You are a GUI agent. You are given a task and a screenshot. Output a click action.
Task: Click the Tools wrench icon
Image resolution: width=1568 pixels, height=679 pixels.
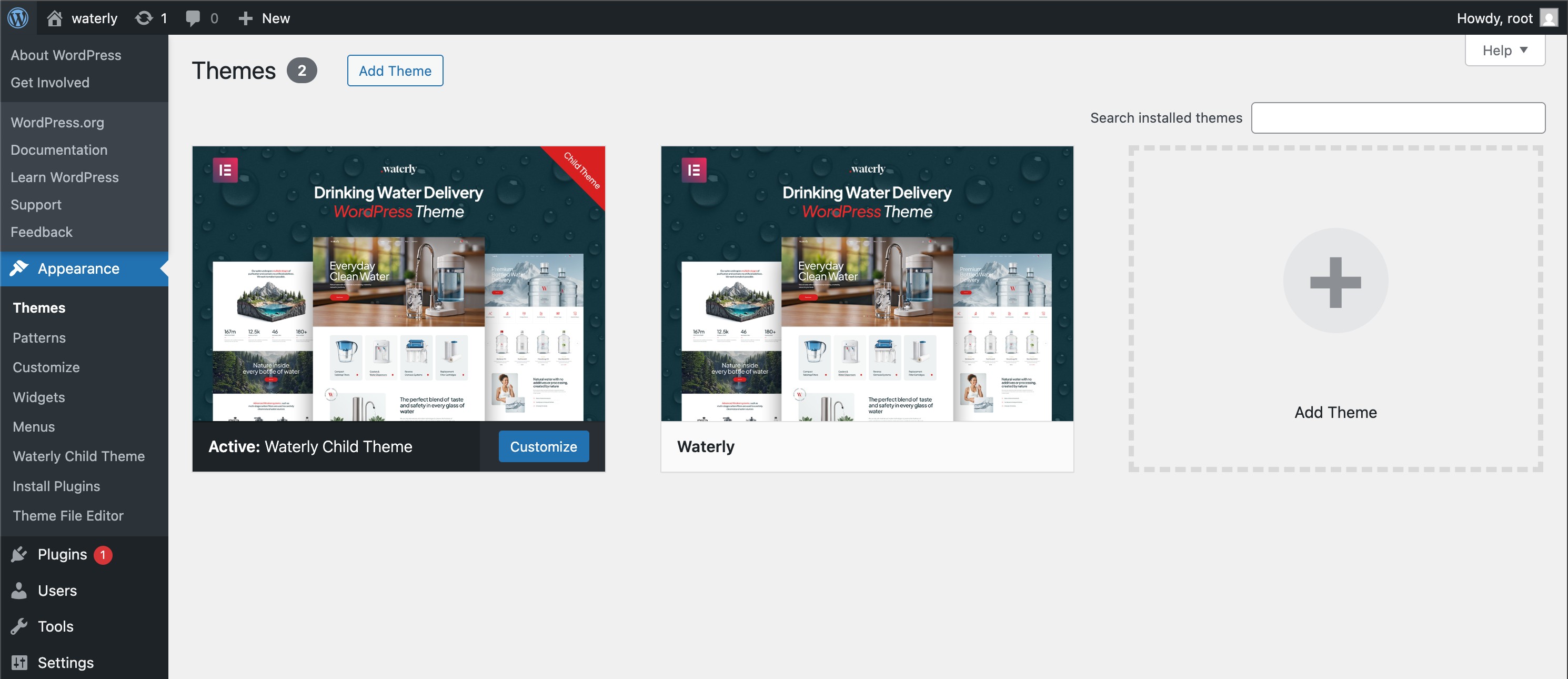(x=19, y=626)
